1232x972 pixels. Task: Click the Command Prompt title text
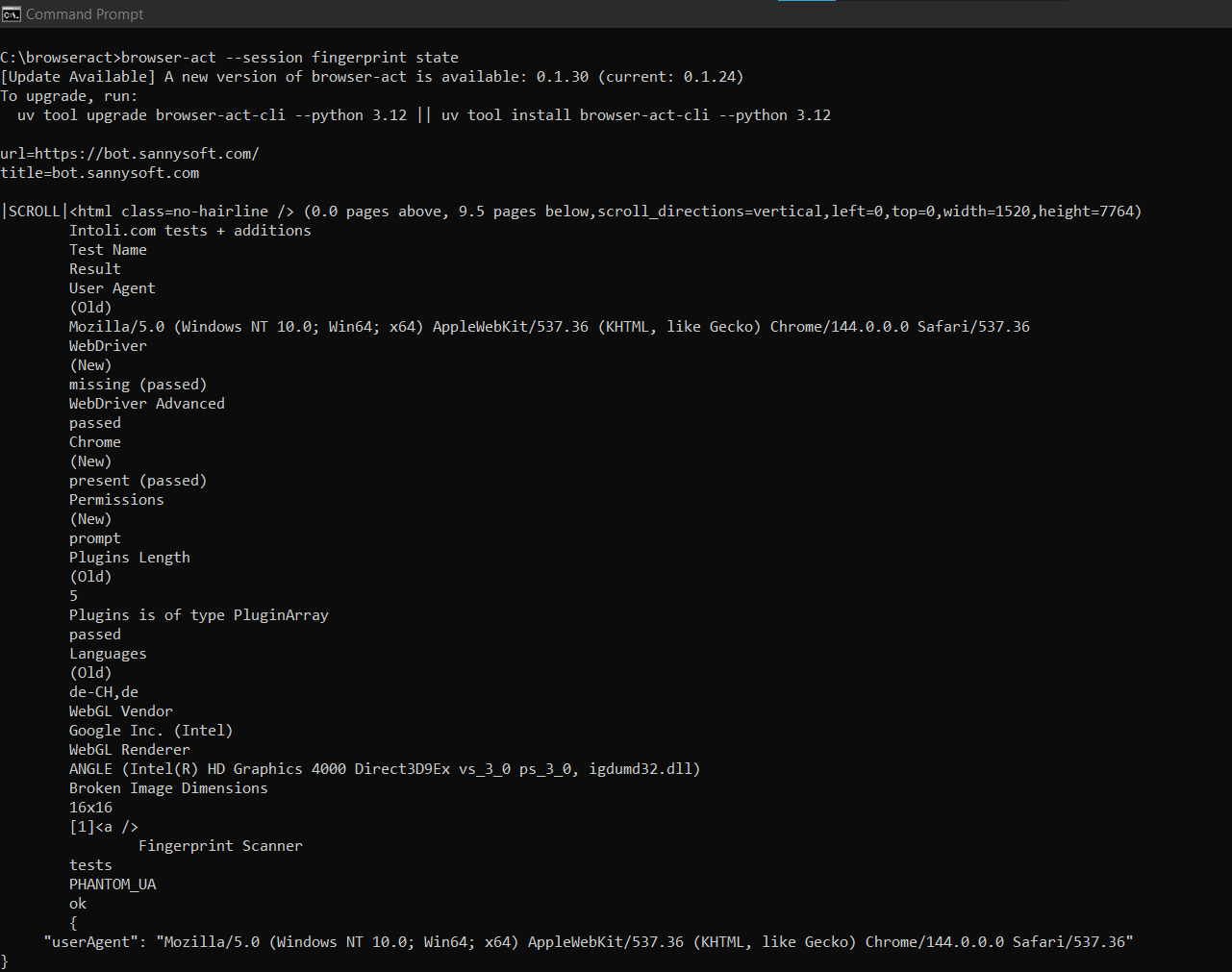click(85, 13)
